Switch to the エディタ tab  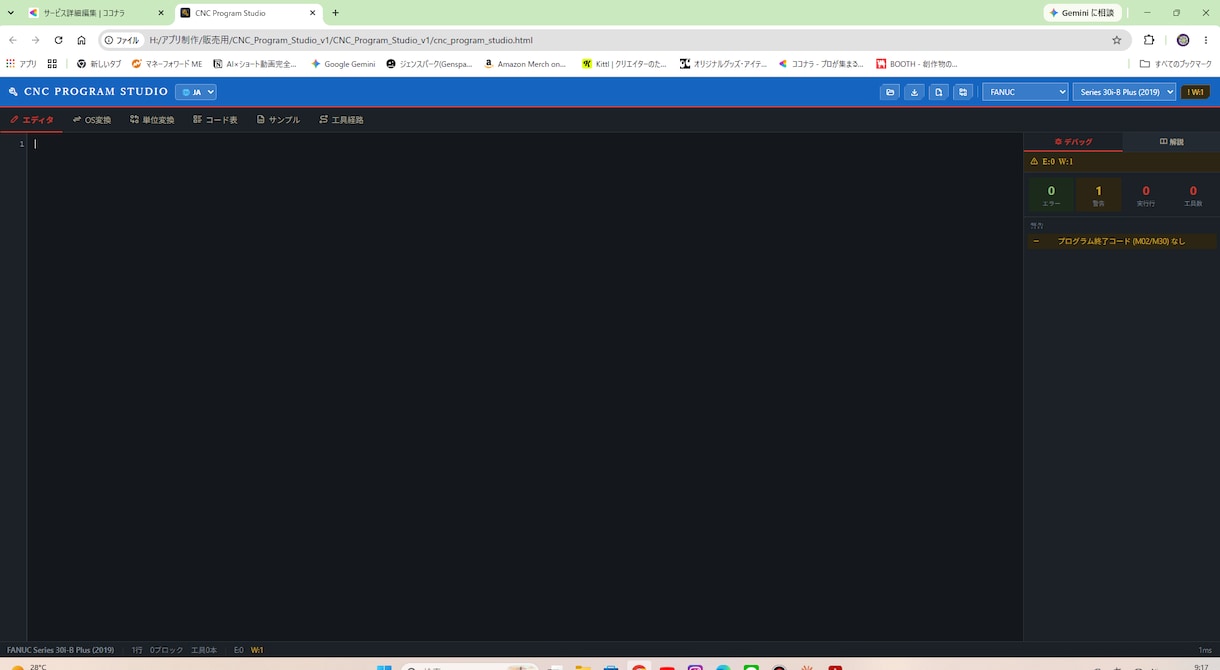(32, 120)
